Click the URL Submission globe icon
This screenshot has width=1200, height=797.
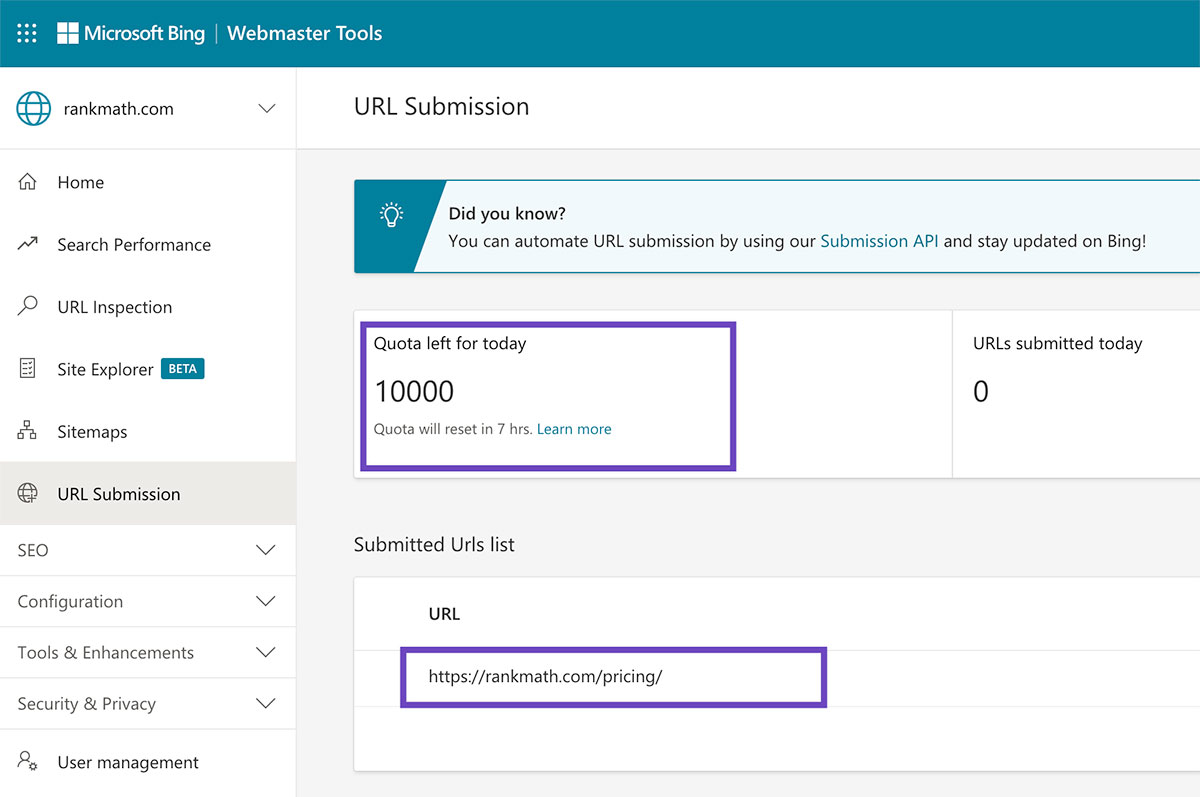click(x=28, y=493)
